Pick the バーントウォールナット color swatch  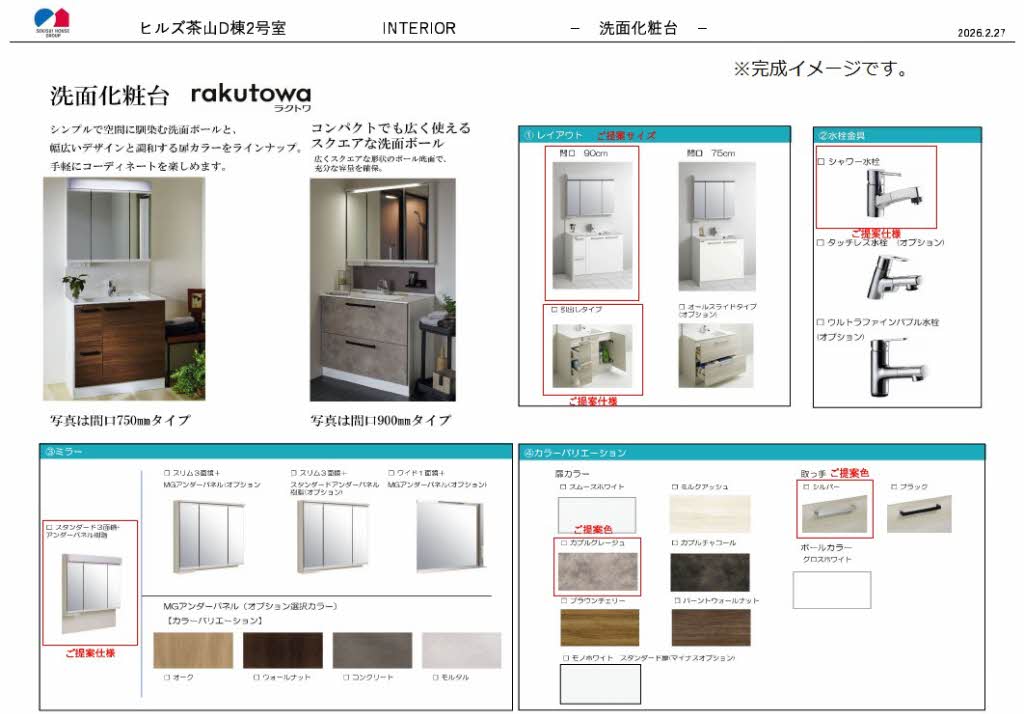tap(711, 627)
